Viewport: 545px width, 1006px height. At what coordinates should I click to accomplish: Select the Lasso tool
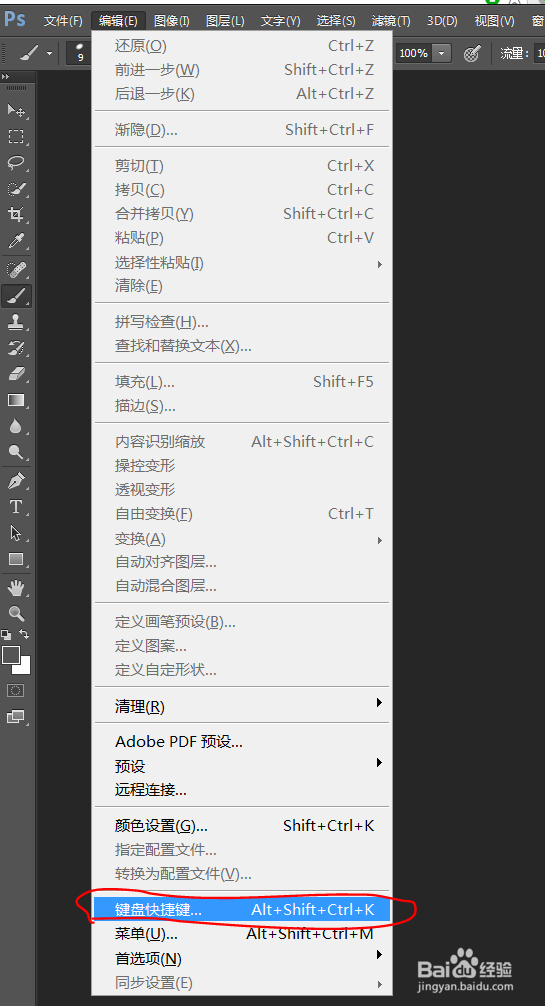tap(16, 162)
